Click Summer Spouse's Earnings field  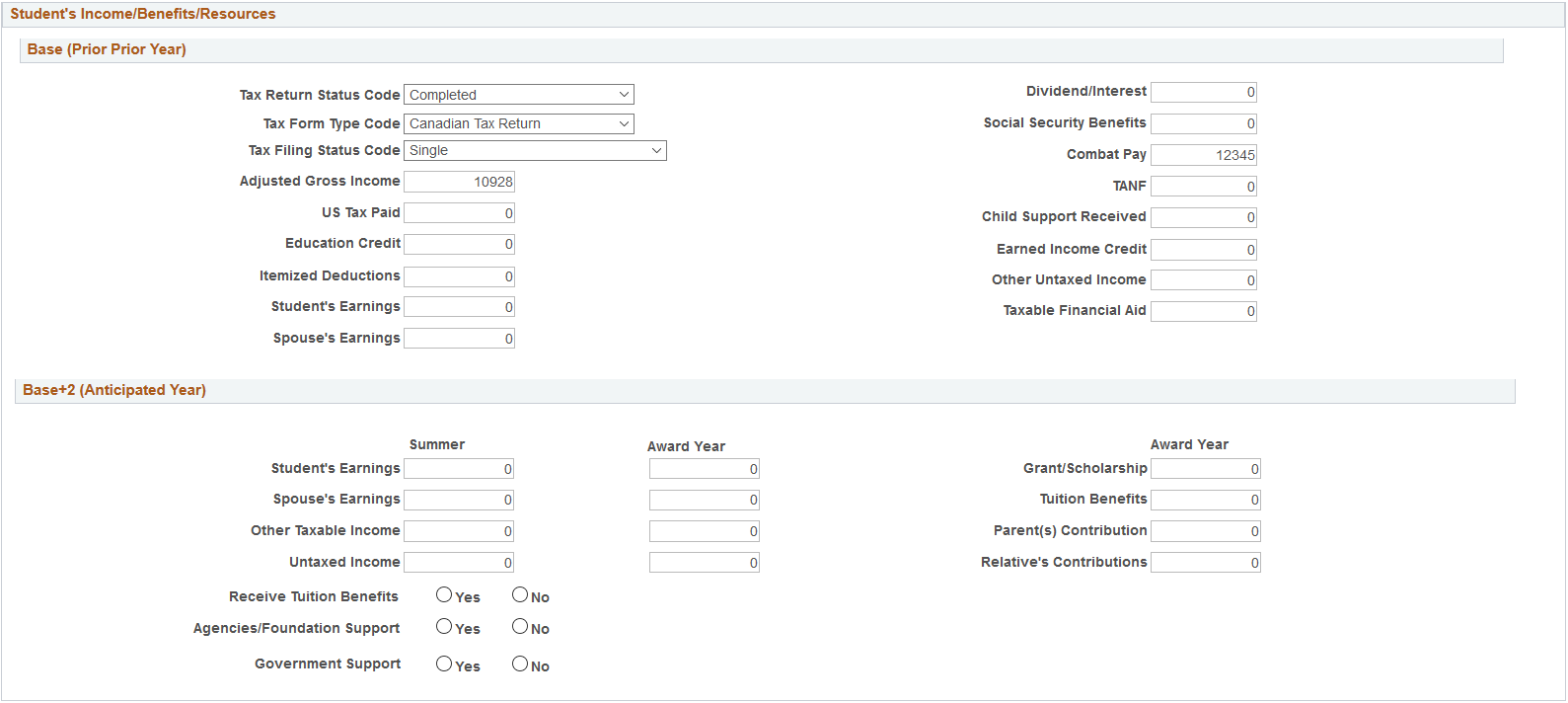[x=459, y=500]
